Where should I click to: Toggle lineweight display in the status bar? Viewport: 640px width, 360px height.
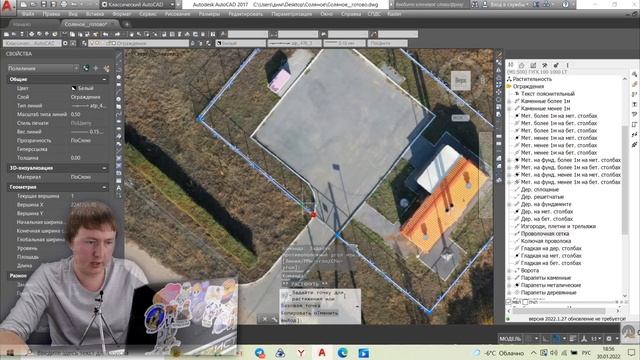coord(573,338)
